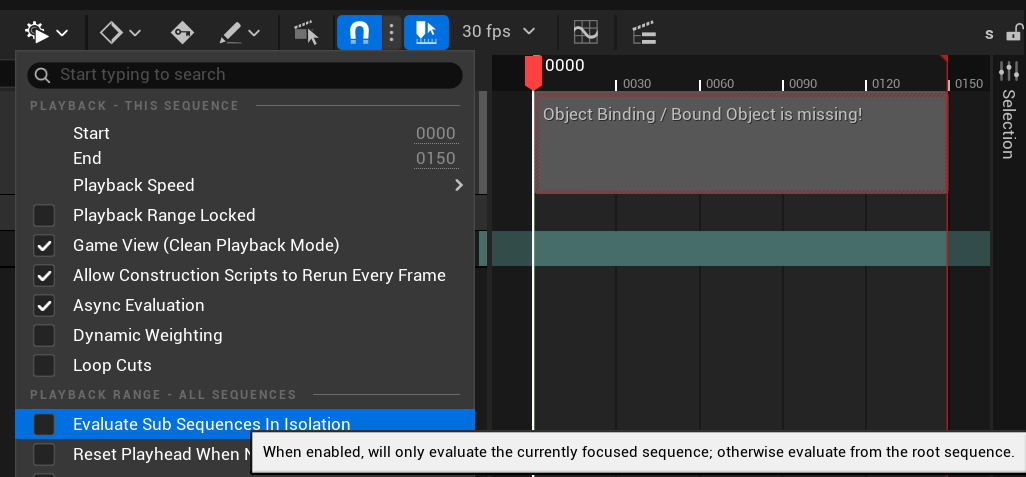Click the Loop Cuts entry text

(x=112, y=365)
